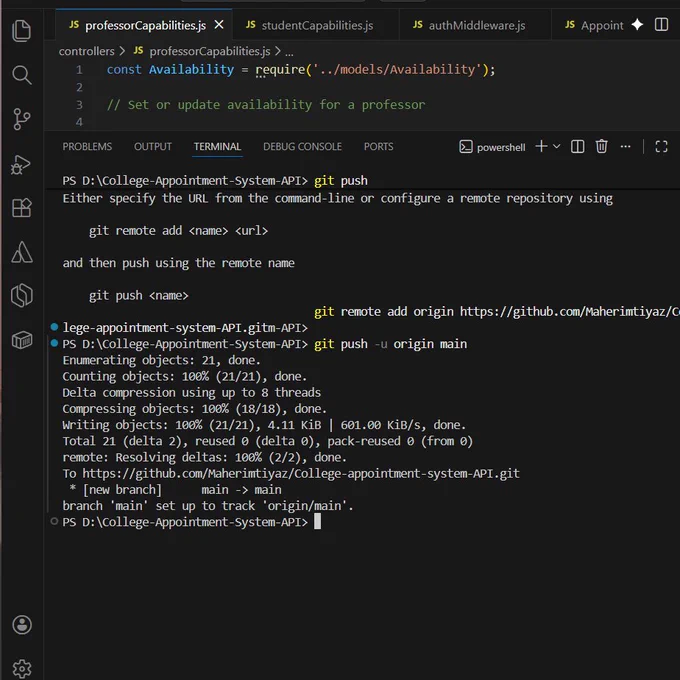Select the TERMINAL panel tab
The image size is (680, 680).
point(217,147)
